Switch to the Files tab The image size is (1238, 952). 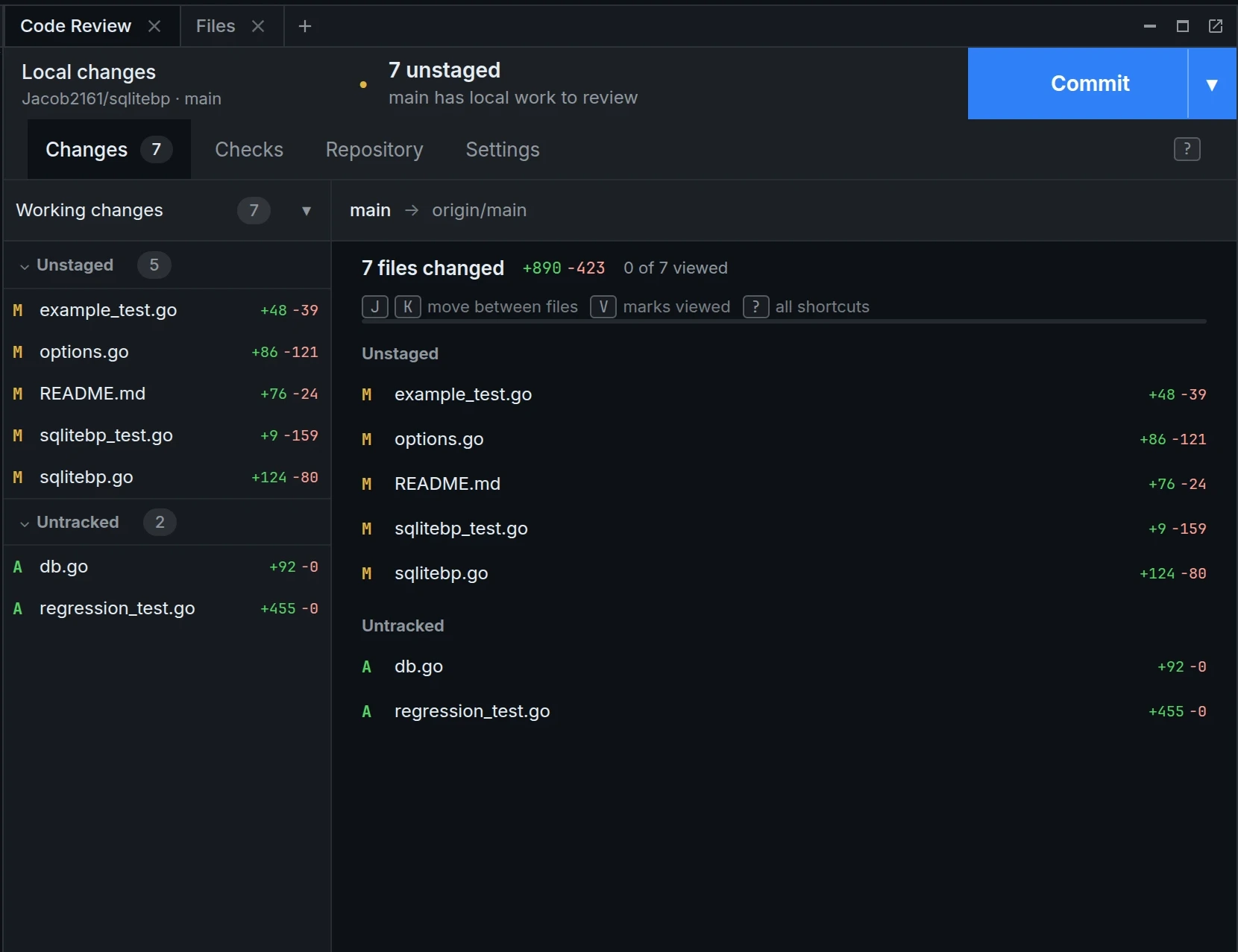pyautogui.click(x=216, y=26)
